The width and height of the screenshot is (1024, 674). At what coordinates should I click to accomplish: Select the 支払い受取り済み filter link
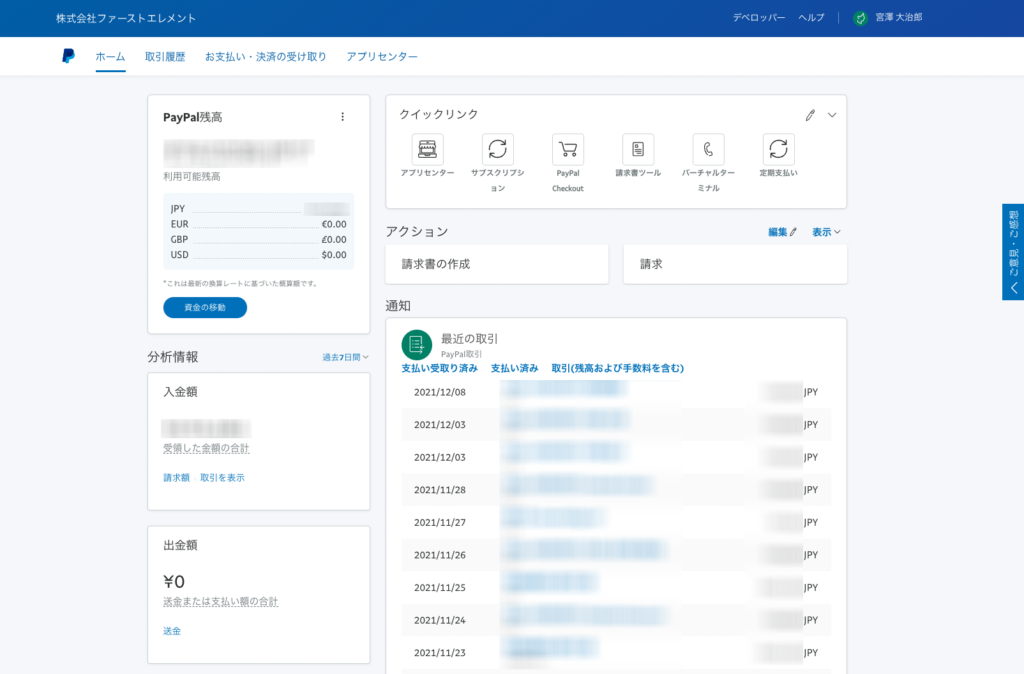(440, 368)
